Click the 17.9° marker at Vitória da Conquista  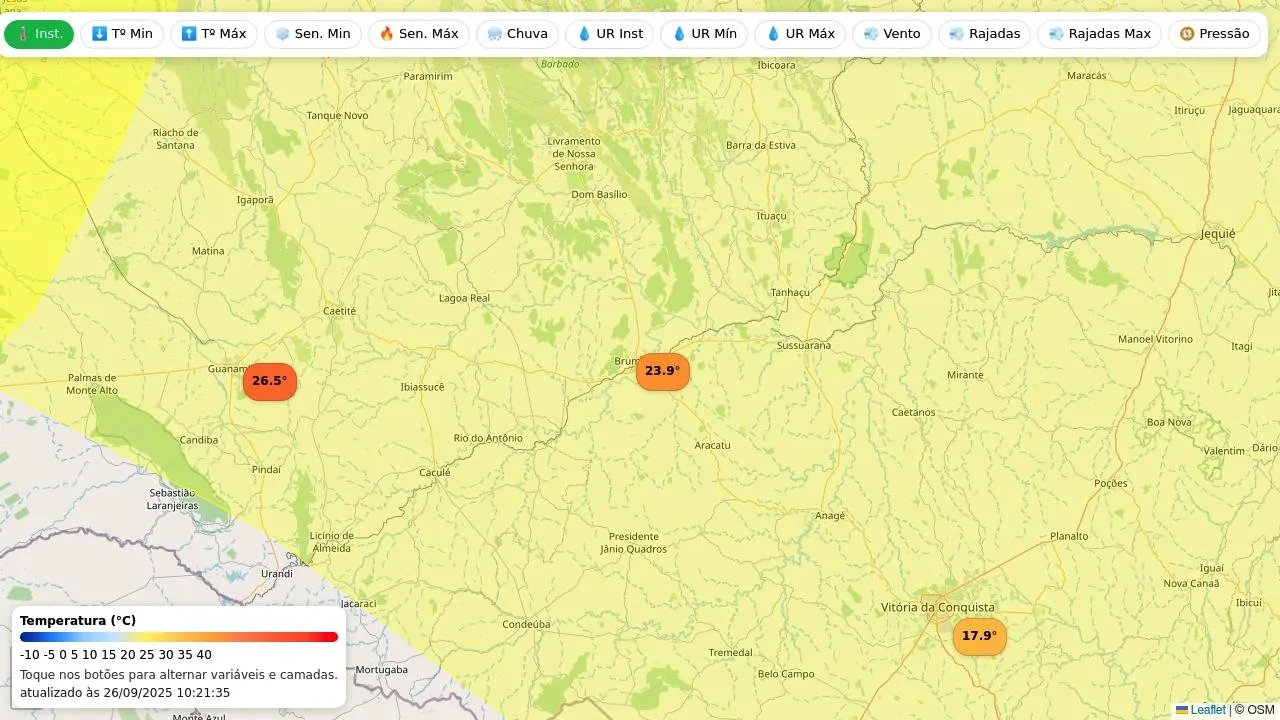coord(979,636)
